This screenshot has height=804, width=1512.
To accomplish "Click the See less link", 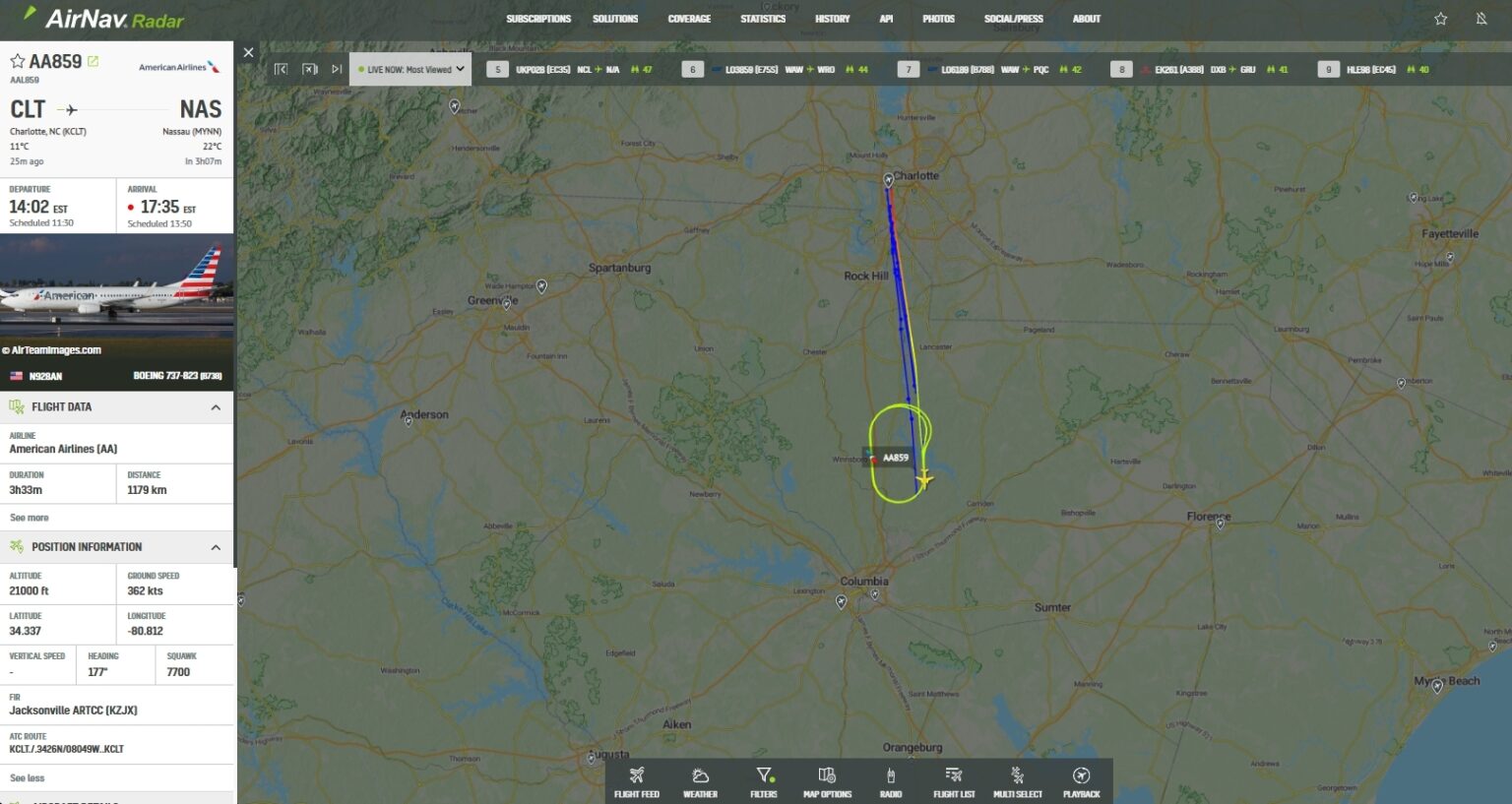I will (28, 778).
